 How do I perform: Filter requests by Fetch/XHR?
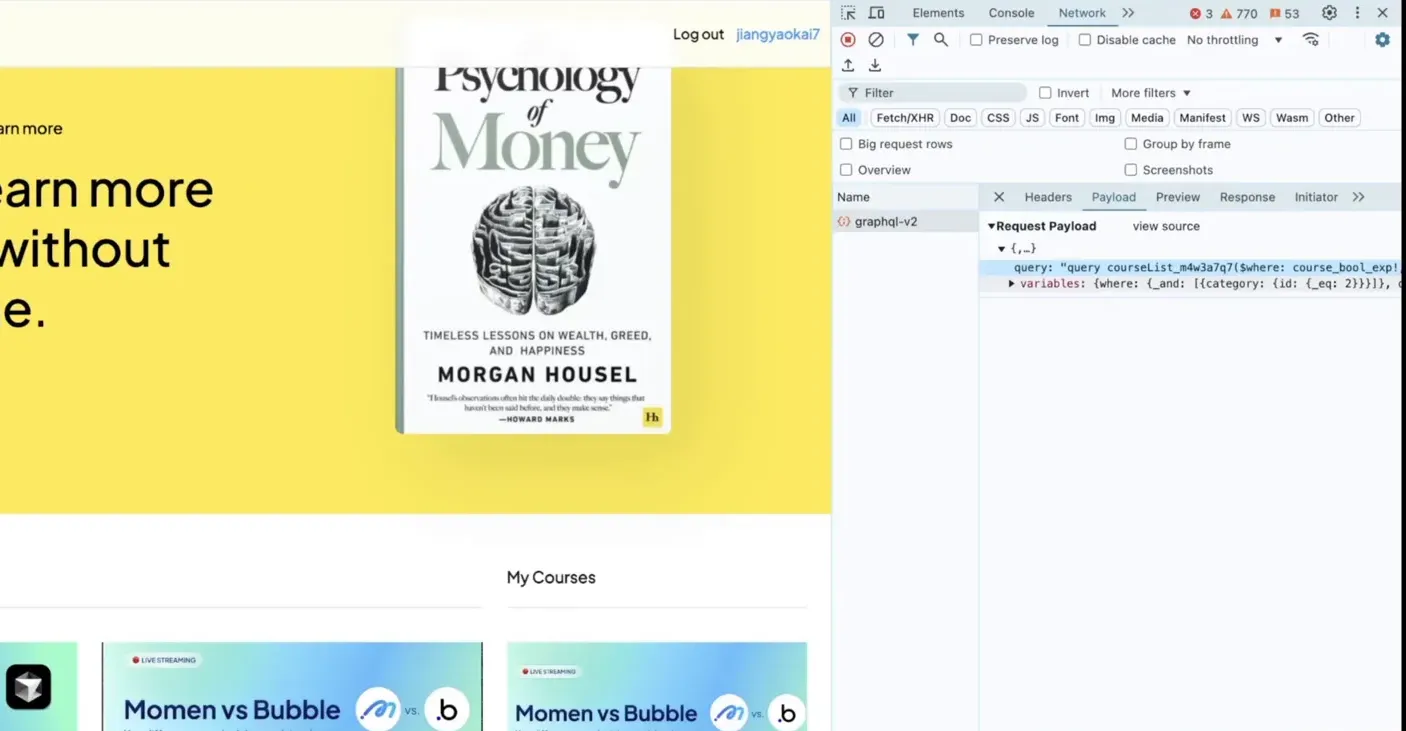pos(905,118)
